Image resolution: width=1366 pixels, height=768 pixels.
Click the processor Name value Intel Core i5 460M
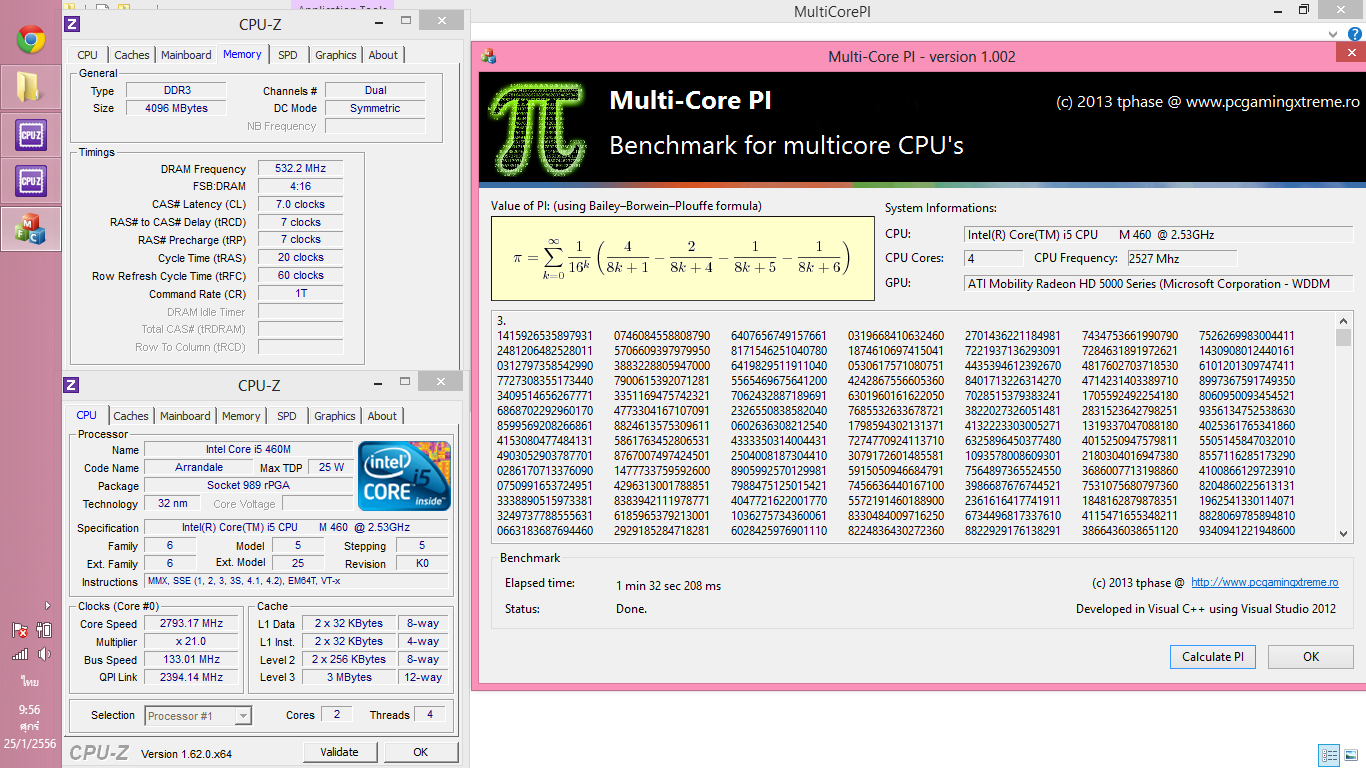tap(249, 450)
